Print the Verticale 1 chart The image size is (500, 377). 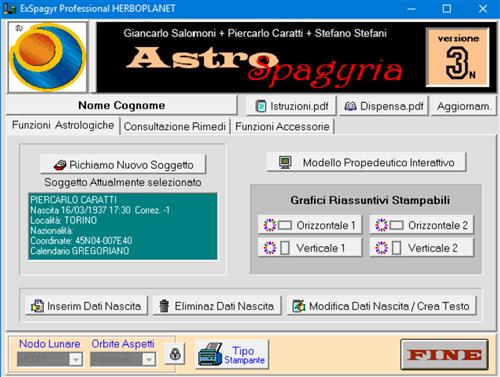coord(310,248)
